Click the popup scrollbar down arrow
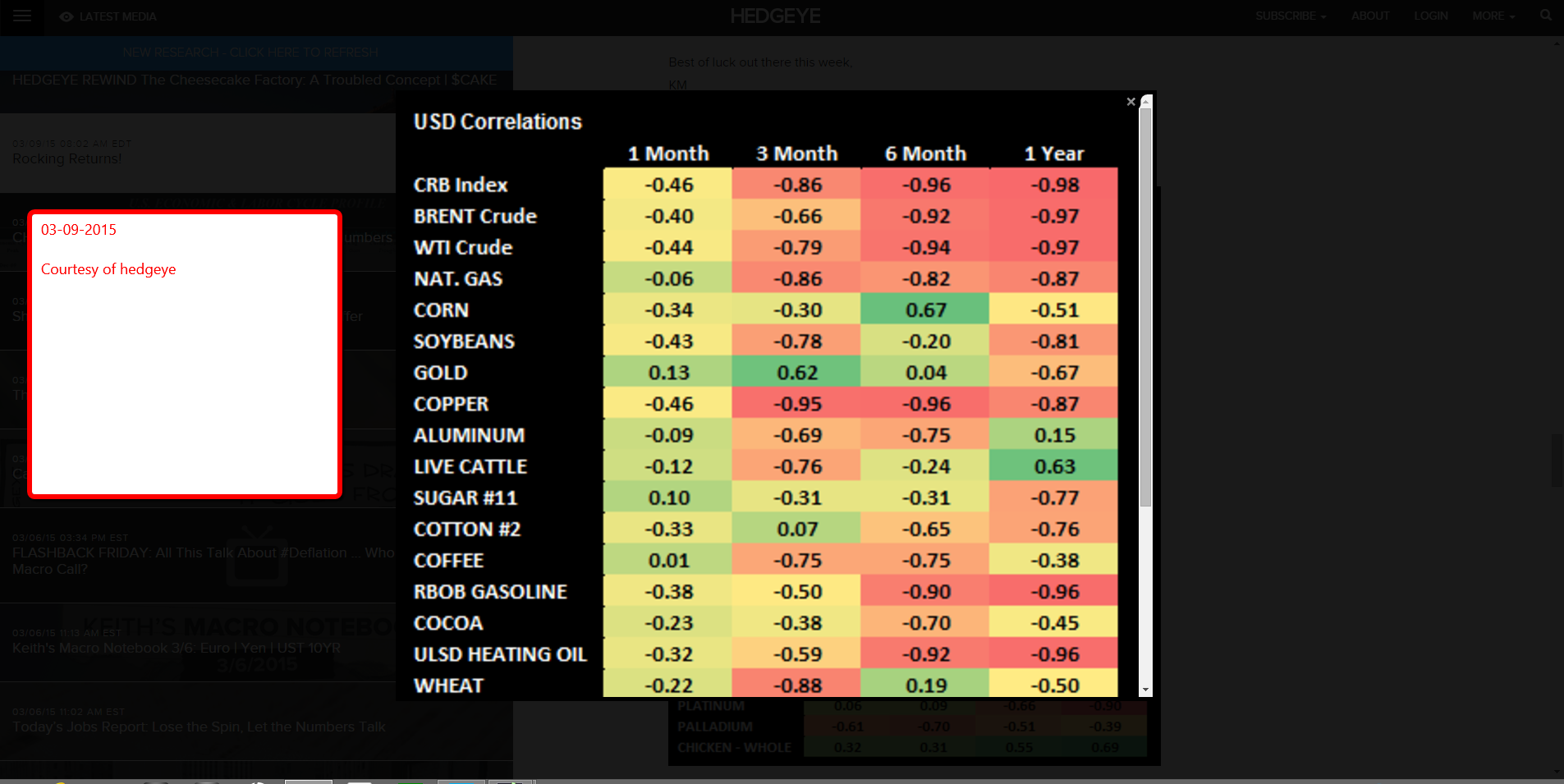This screenshot has width=1564, height=784. click(1146, 690)
